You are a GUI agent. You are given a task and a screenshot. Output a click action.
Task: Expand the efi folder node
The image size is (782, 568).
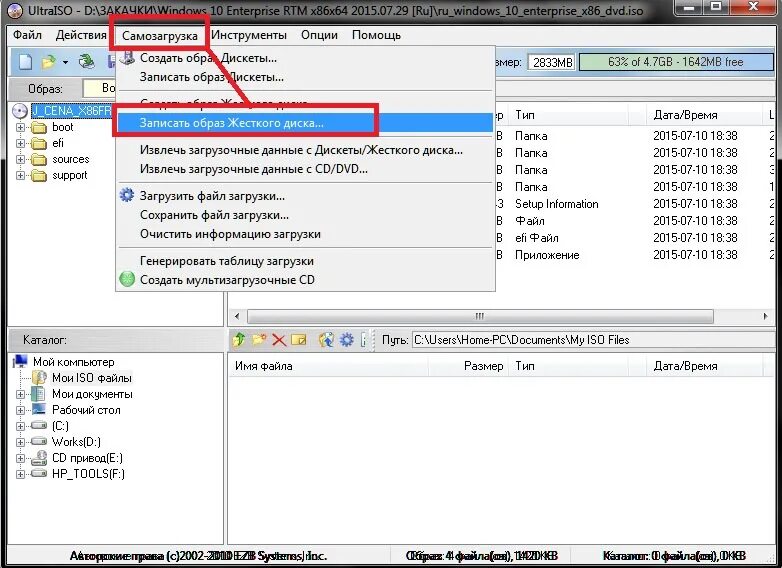click(20, 144)
